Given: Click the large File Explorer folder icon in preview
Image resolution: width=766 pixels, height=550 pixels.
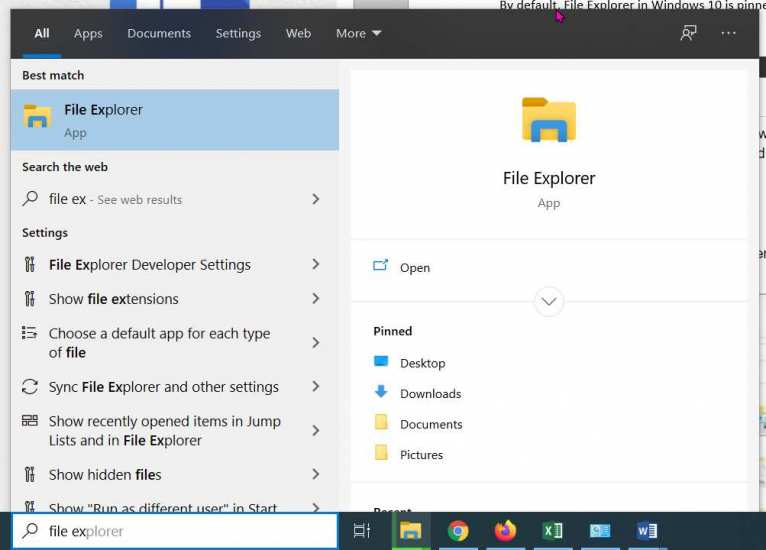Looking at the screenshot, I should point(549,120).
